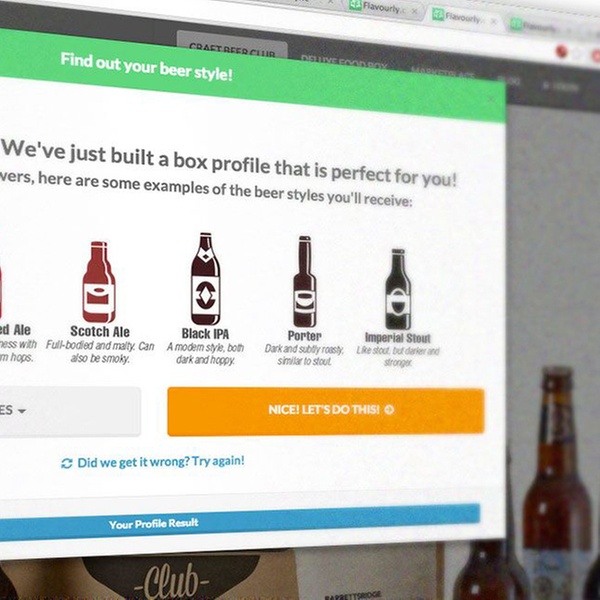This screenshot has width=600, height=600.
Task: Click the arrow icon in orange button
Action: coord(389,410)
